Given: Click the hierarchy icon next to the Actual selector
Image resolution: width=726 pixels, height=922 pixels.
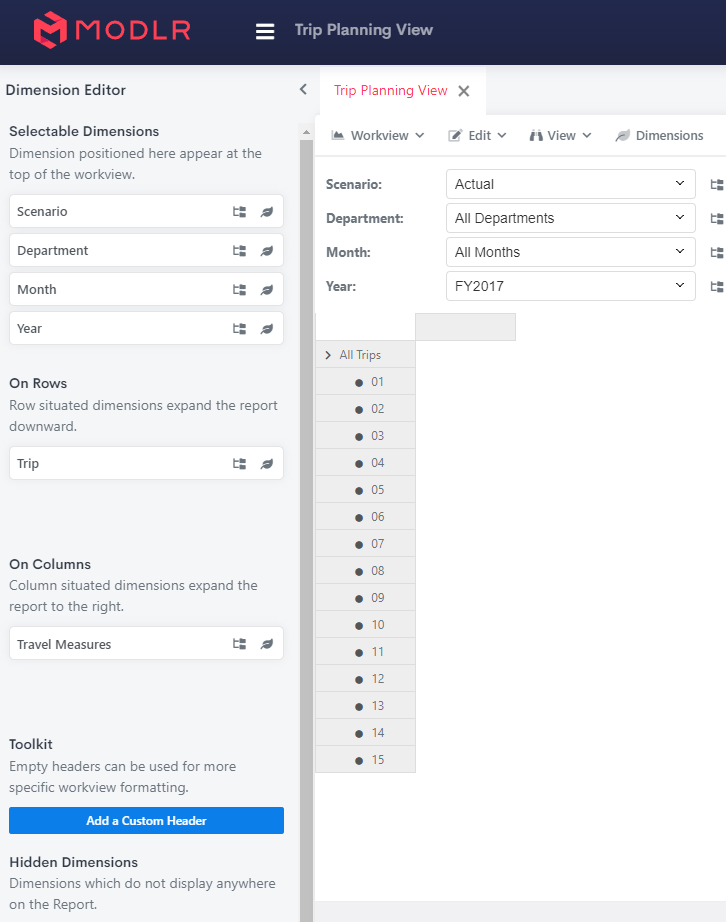Looking at the screenshot, I should tap(716, 184).
